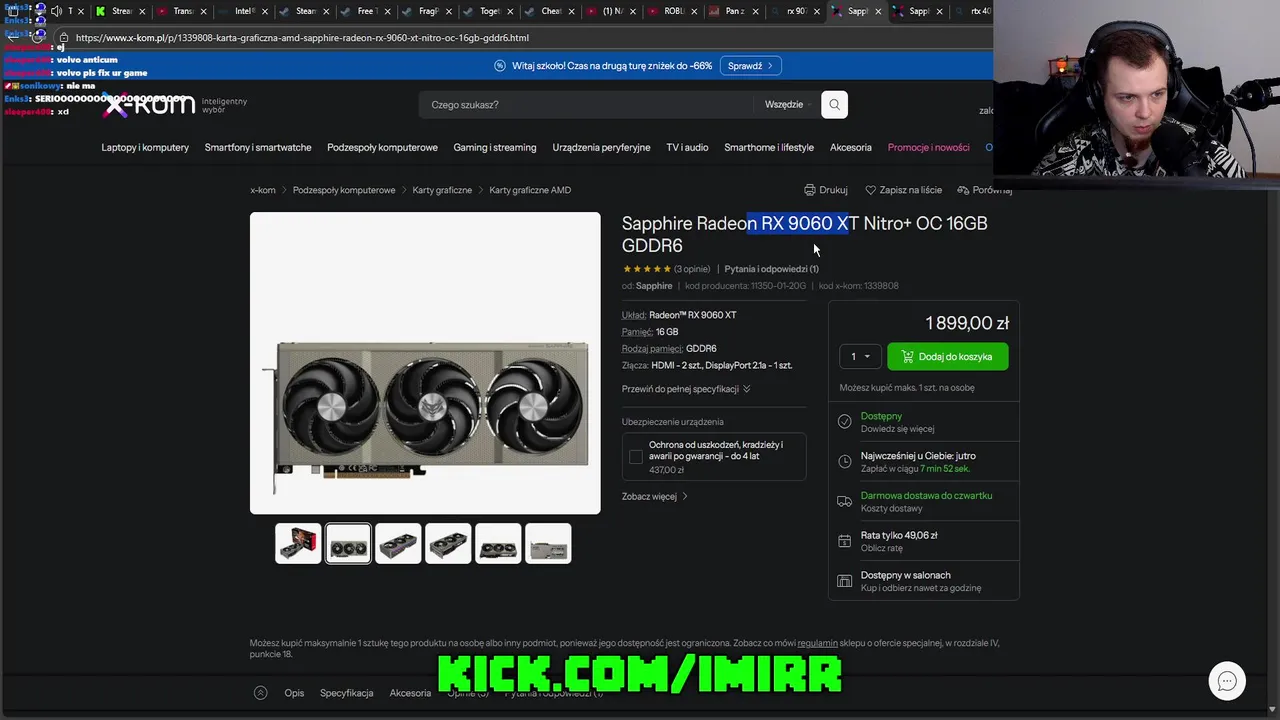Jump to the Opis section tab
Screen dimensions: 1280x720
pyautogui.click(x=294, y=692)
